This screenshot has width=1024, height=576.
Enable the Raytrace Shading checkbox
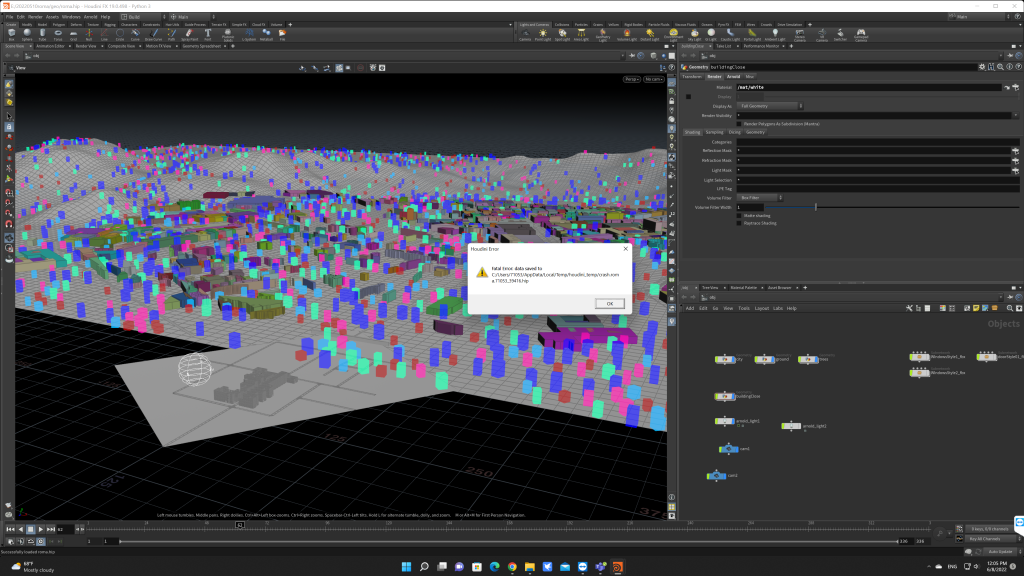[x=739, y=223]
